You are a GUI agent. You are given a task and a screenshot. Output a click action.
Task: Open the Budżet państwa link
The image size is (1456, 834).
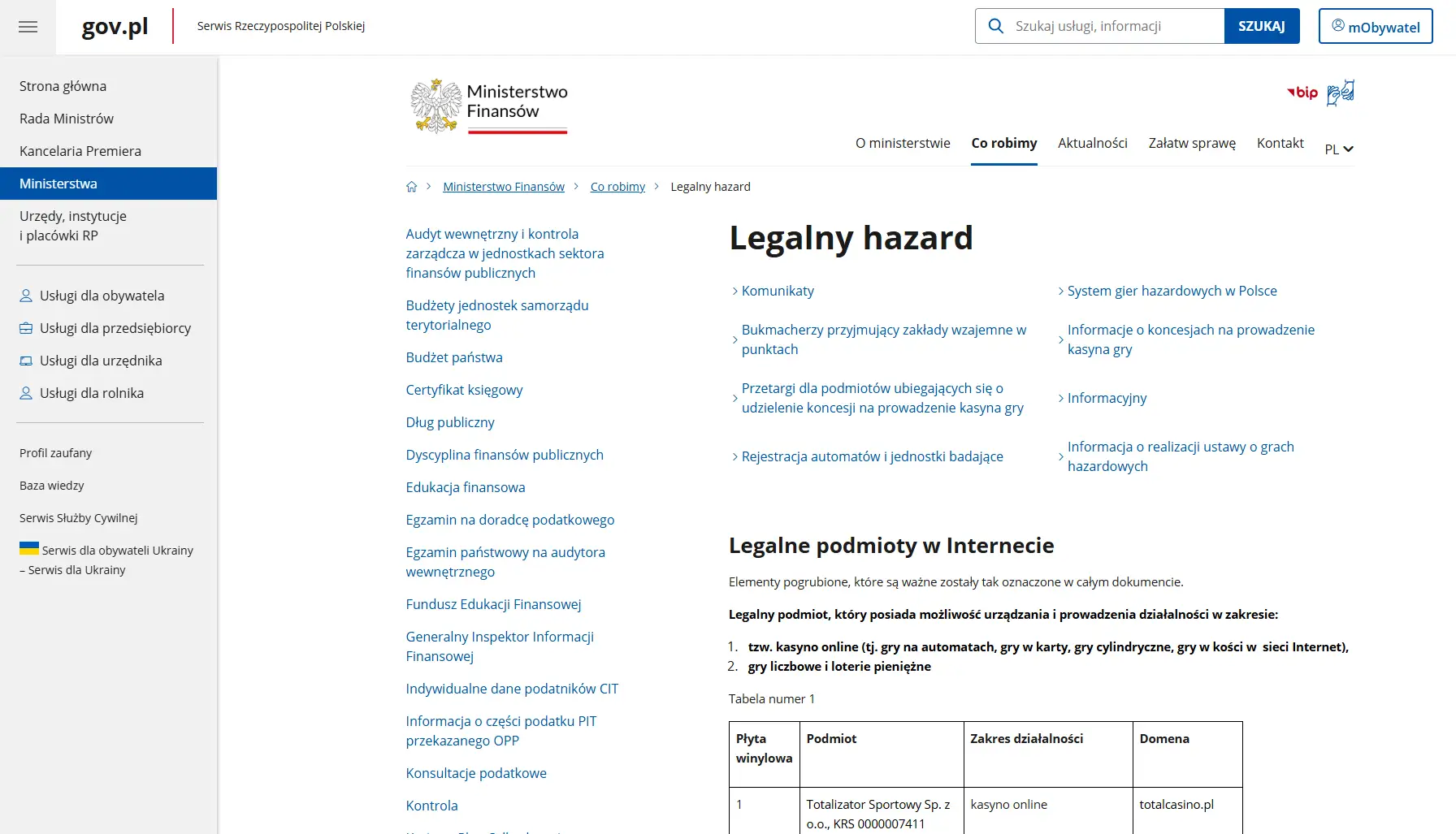(454, 357)
